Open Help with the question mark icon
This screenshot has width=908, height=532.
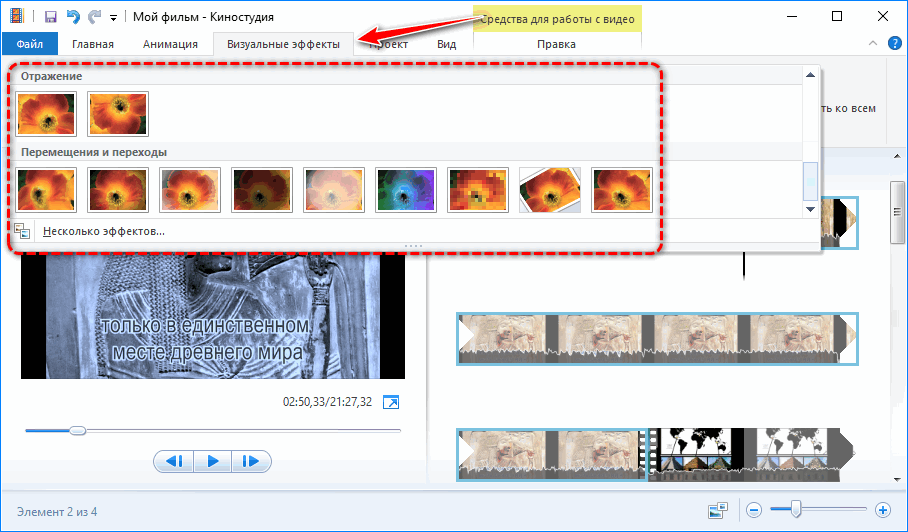point(895,43)
